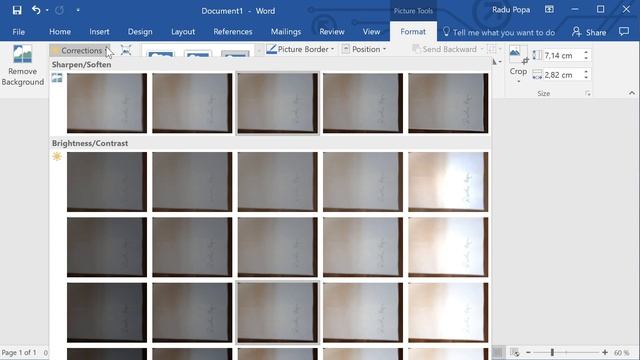Open the Picture Border dropdown
This screenshot has width=640, height=360.
coord(300,49)
